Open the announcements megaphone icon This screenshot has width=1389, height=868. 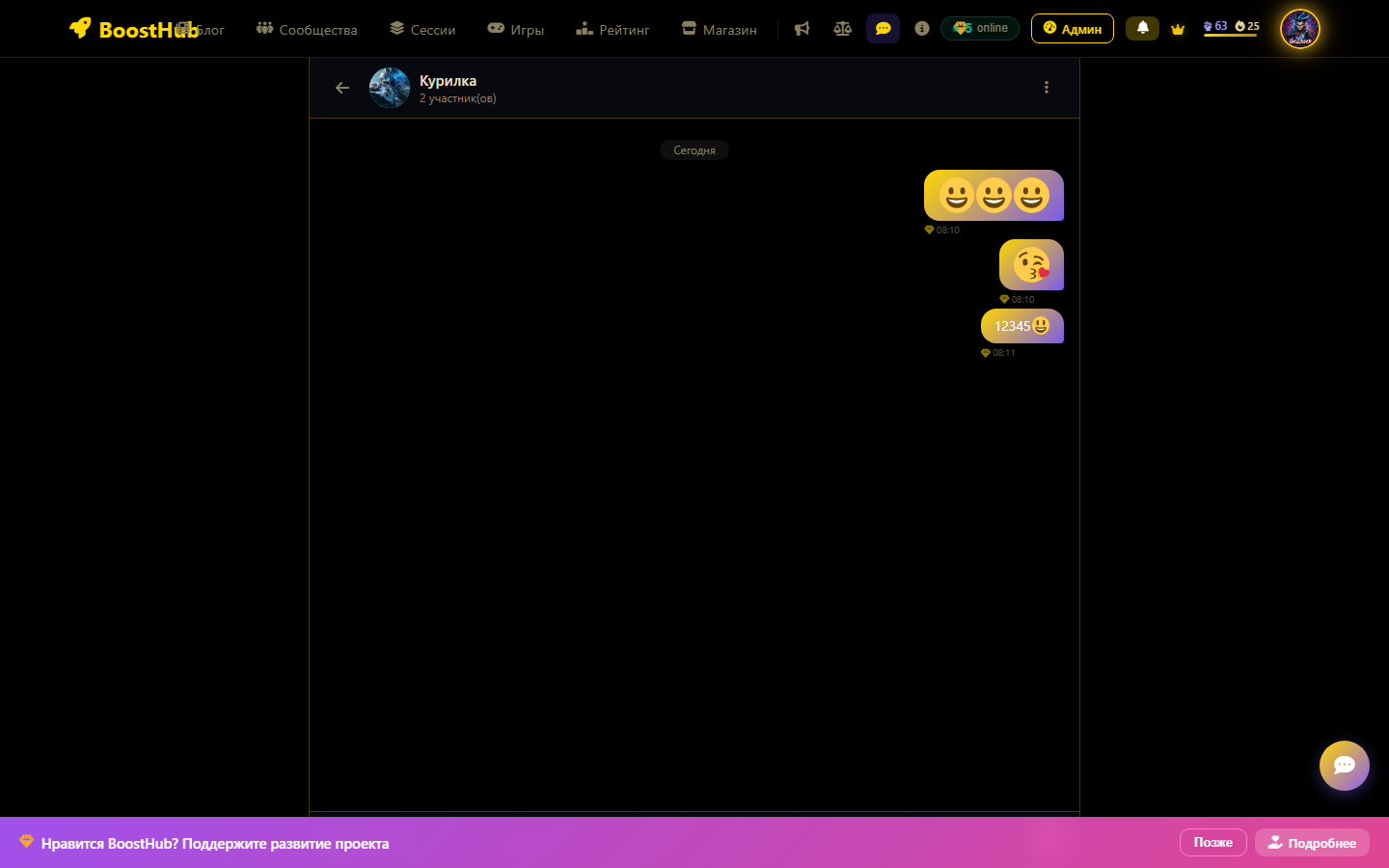tap(802, 29)
